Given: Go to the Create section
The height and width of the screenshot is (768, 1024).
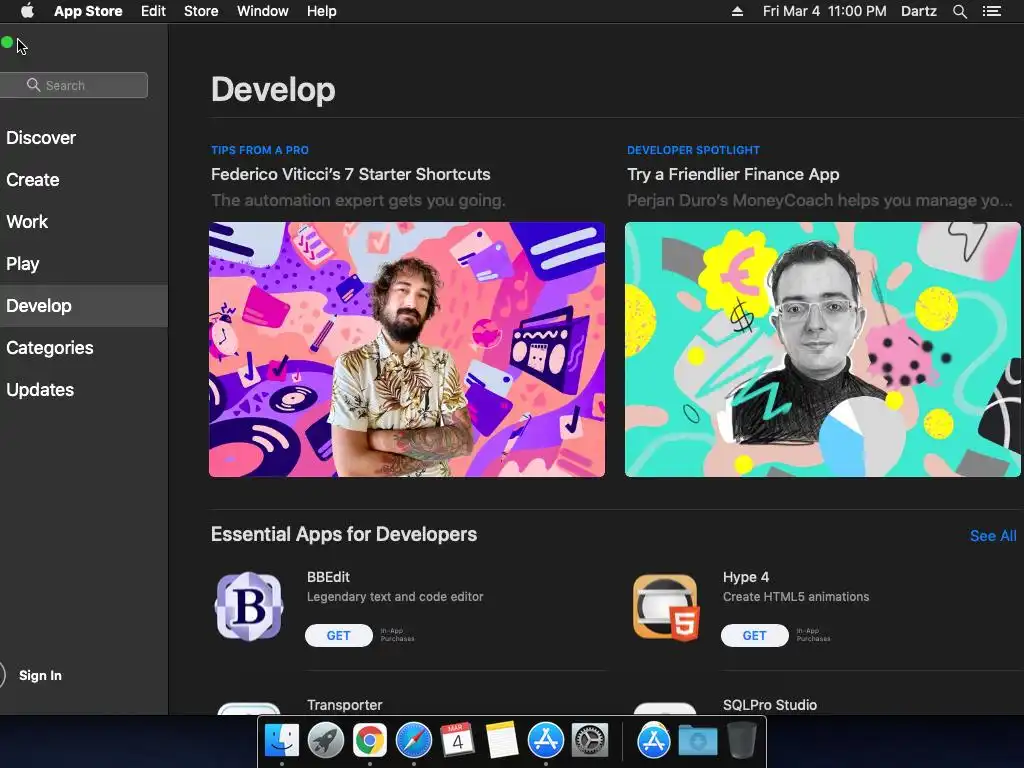Looking at the screenshot, I should pyautogui.click(x=33, y=180).
